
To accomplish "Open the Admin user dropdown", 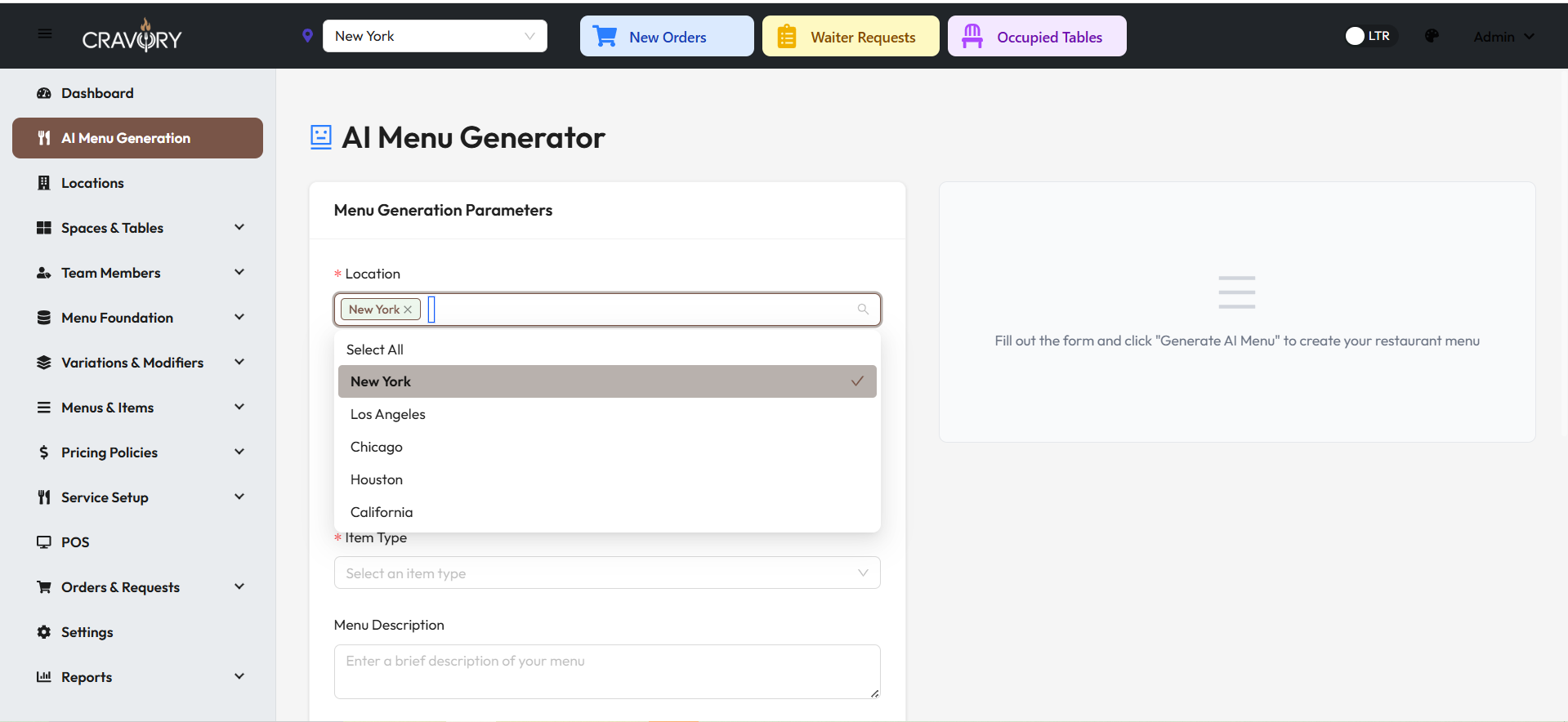I will (1503, 37).
